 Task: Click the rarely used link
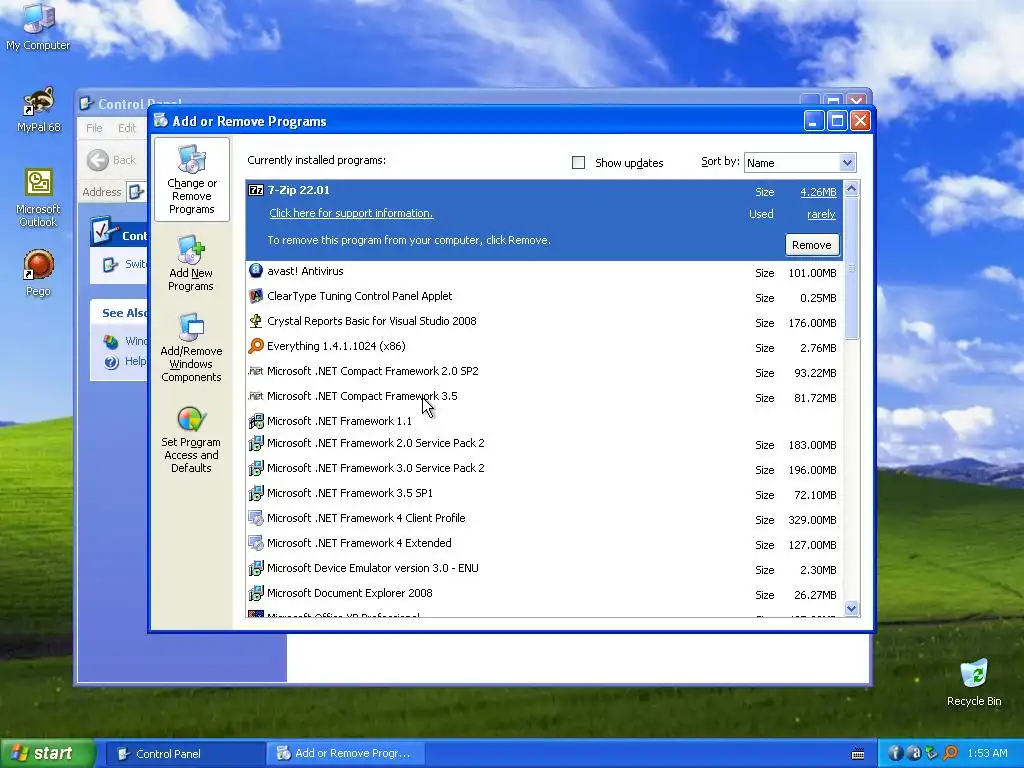click(821, 214)
